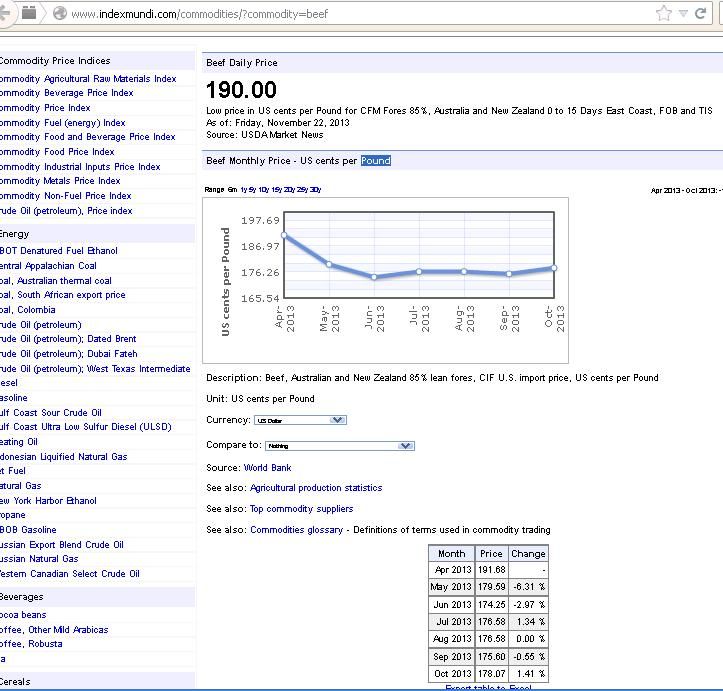Open Indonesian Liquified Natural Gas link
This screenshot has height=691, width=723.
(64, 457)
